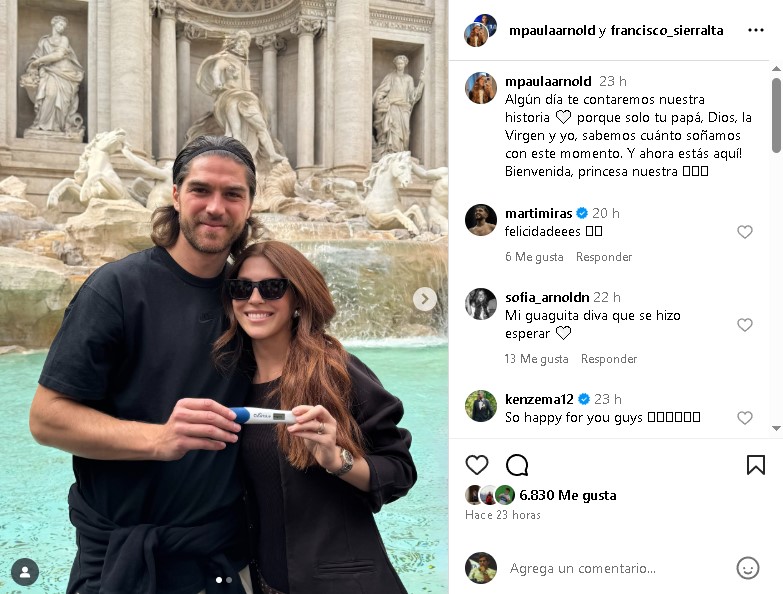Reply to the martimiras comment
The image size is (783, 594).
(604, 257)
